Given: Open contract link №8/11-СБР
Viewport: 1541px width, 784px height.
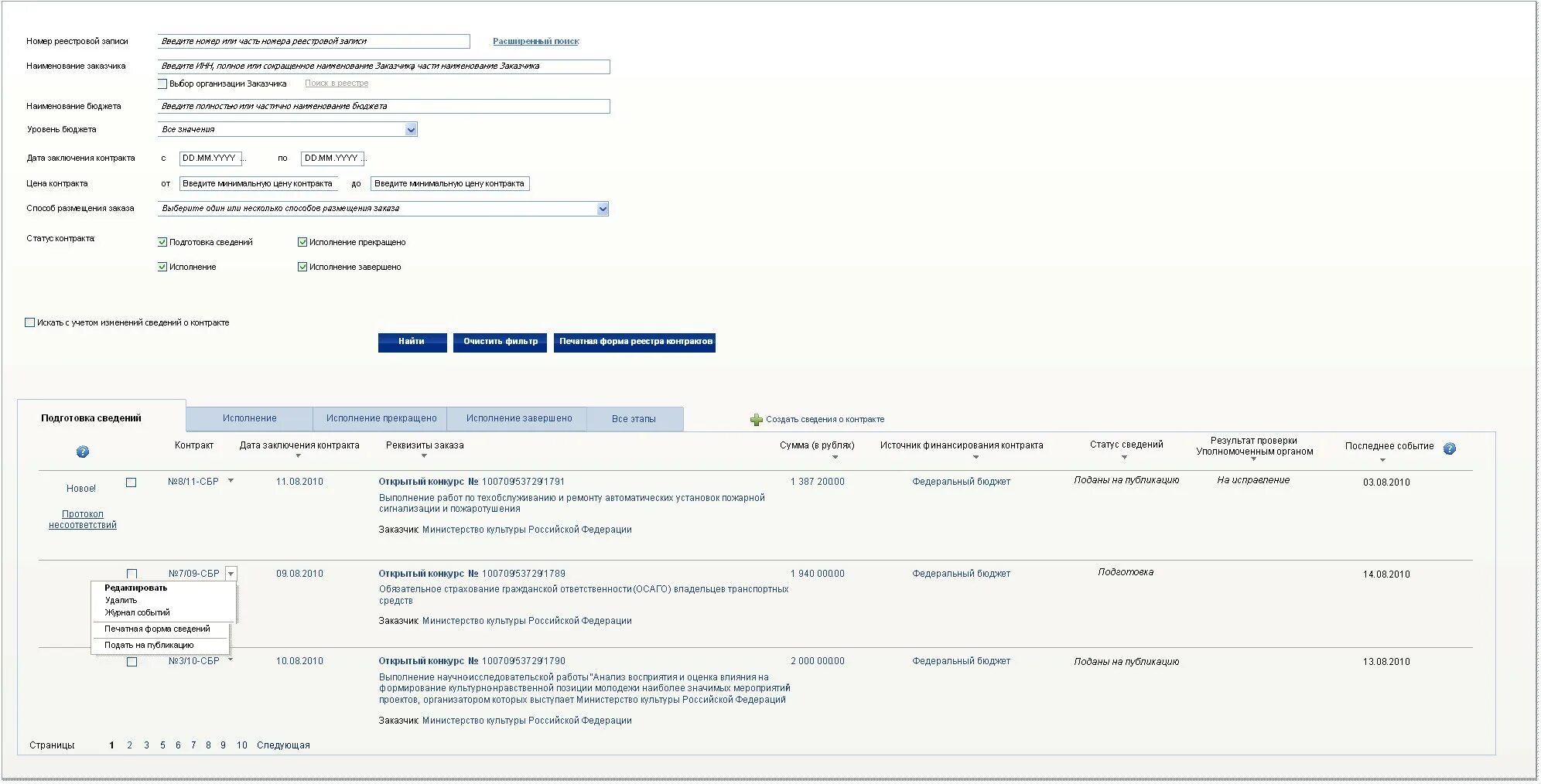Looking at the screenshot, I should pyautogui.click(x=193, y=481).
